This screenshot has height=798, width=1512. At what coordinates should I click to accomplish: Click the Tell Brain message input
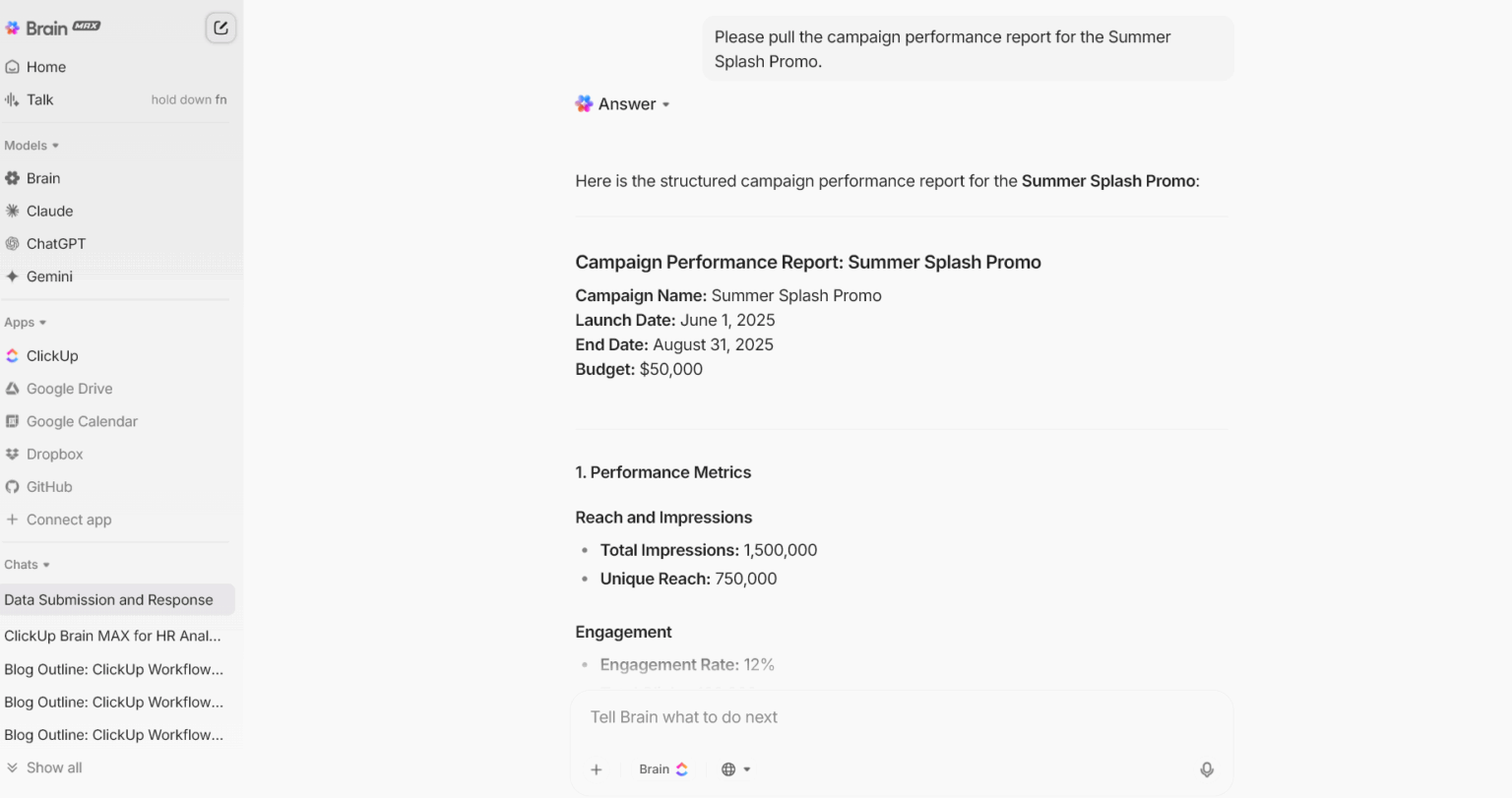click(886, 717)
